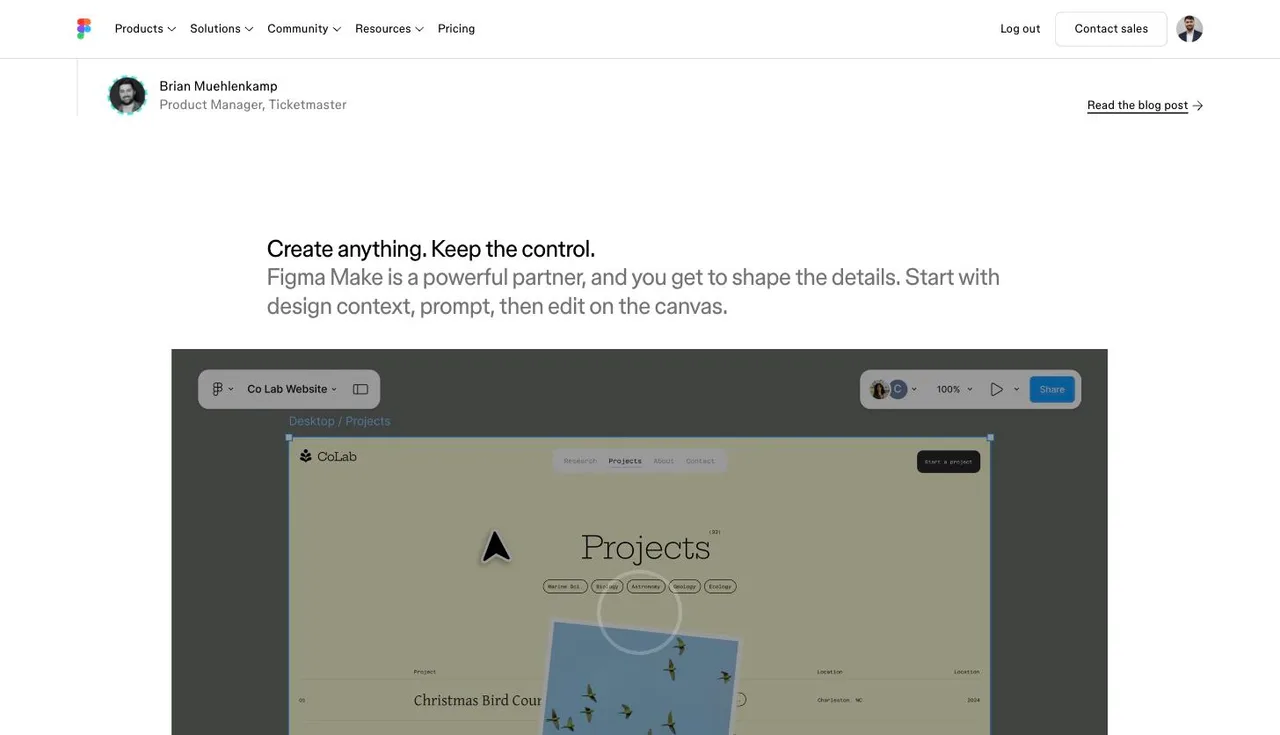
Task: Expand the collaborators chevron in mockup
Action: point(914,389)
